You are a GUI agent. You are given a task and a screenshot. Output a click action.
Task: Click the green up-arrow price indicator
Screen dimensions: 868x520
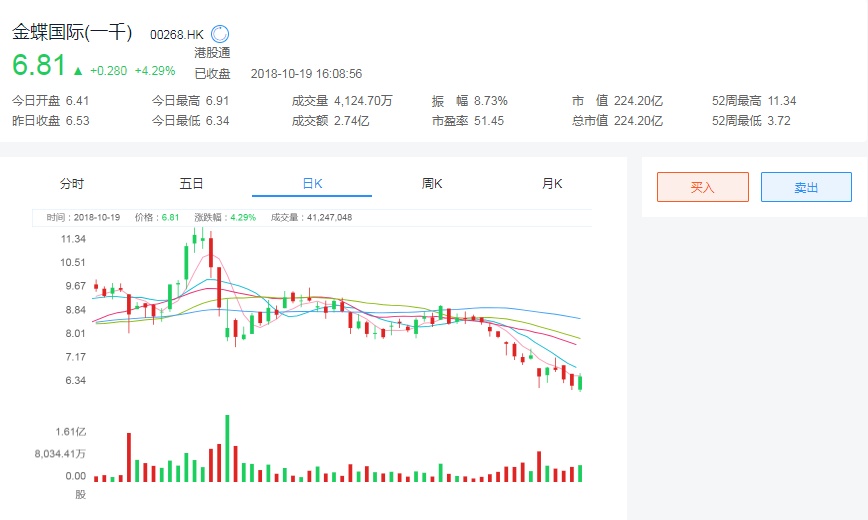pos(77,71)
